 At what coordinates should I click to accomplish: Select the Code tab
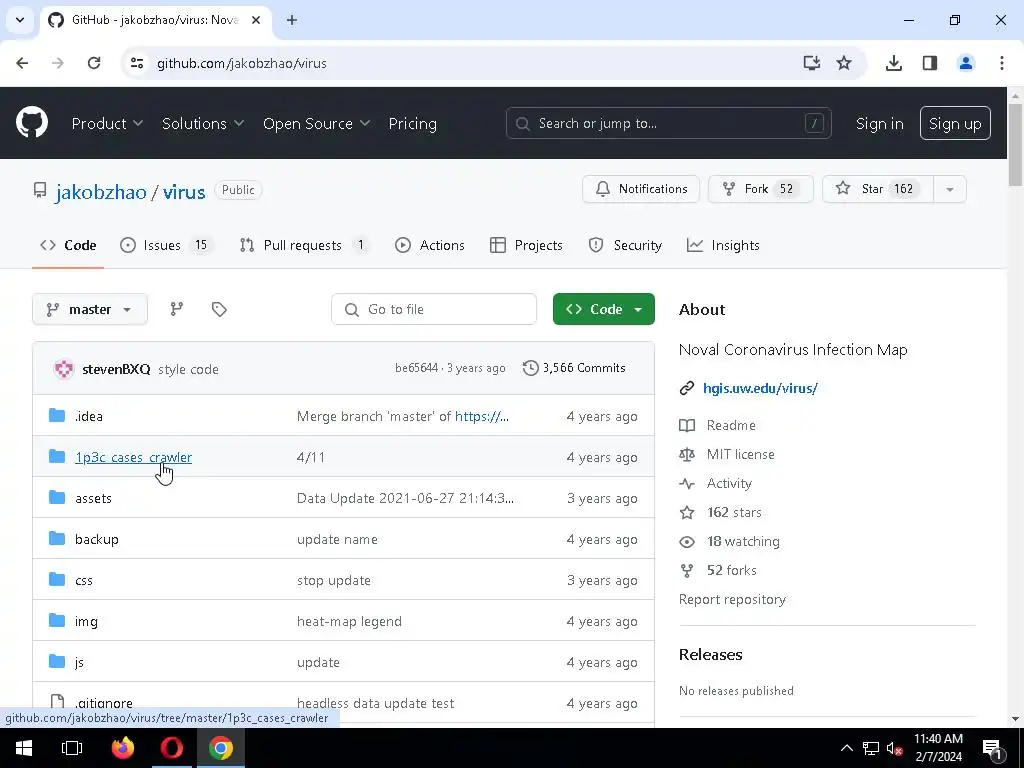tap(68, 246)
